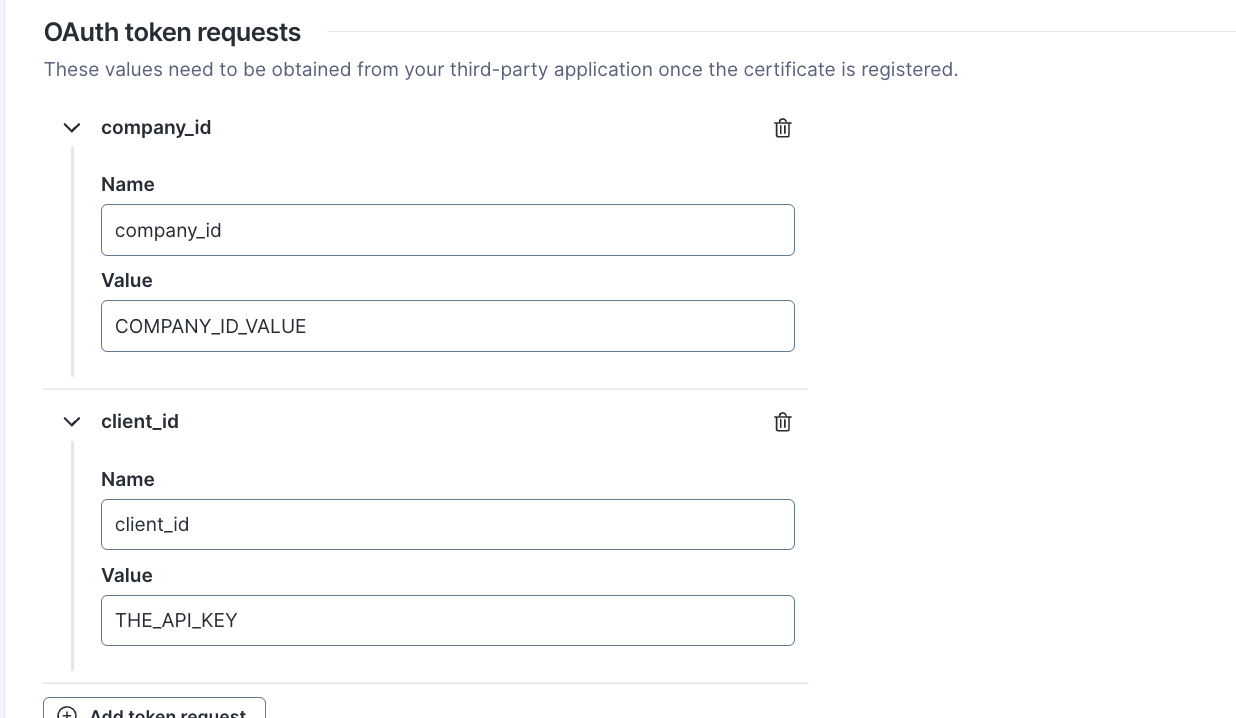Collapse the company_id section chevron
Viewport: 1236px width, 718px height.
coord(72,128)
